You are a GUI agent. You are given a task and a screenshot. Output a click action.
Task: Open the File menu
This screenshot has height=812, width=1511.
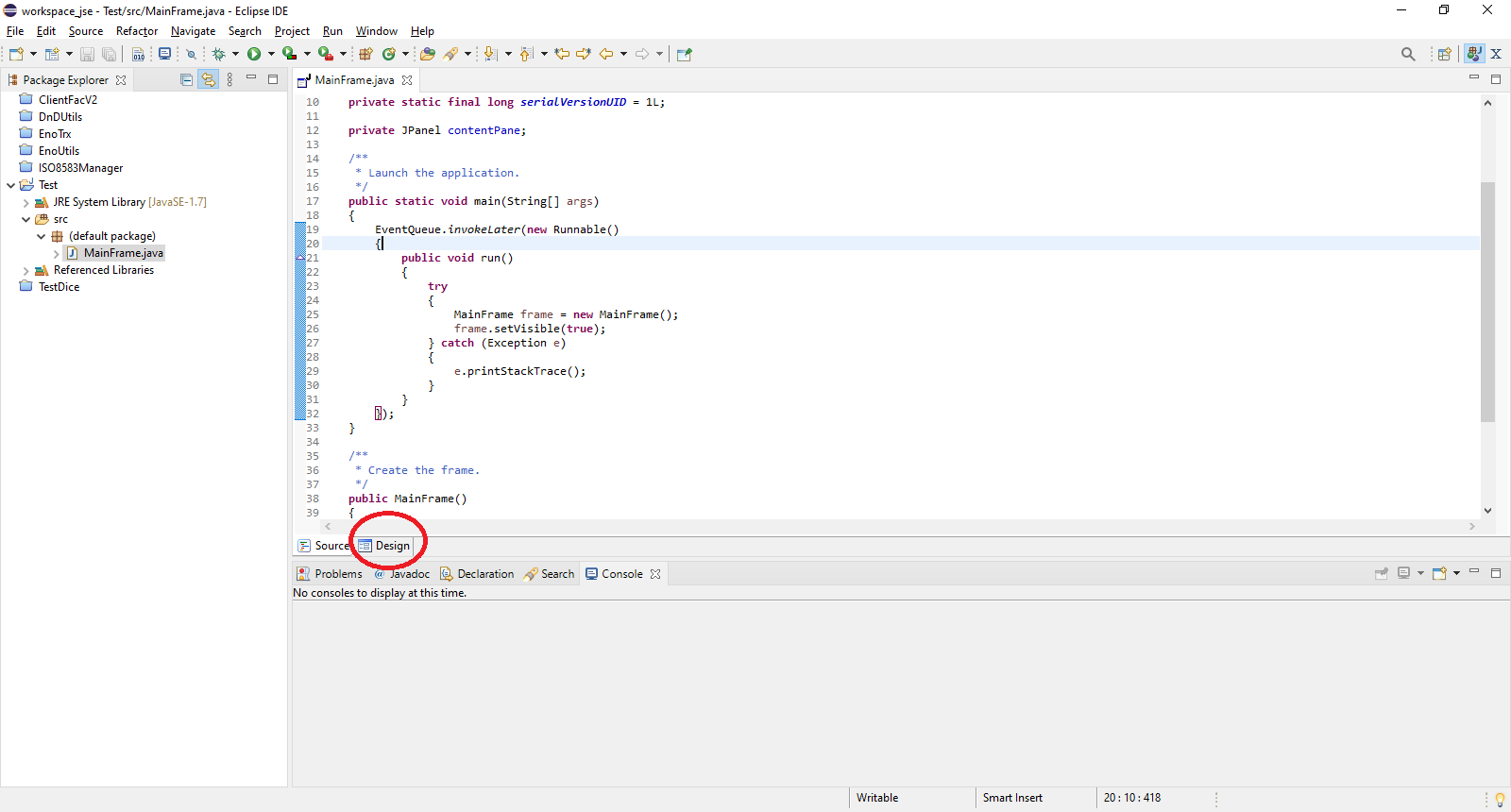click(15, 31)
